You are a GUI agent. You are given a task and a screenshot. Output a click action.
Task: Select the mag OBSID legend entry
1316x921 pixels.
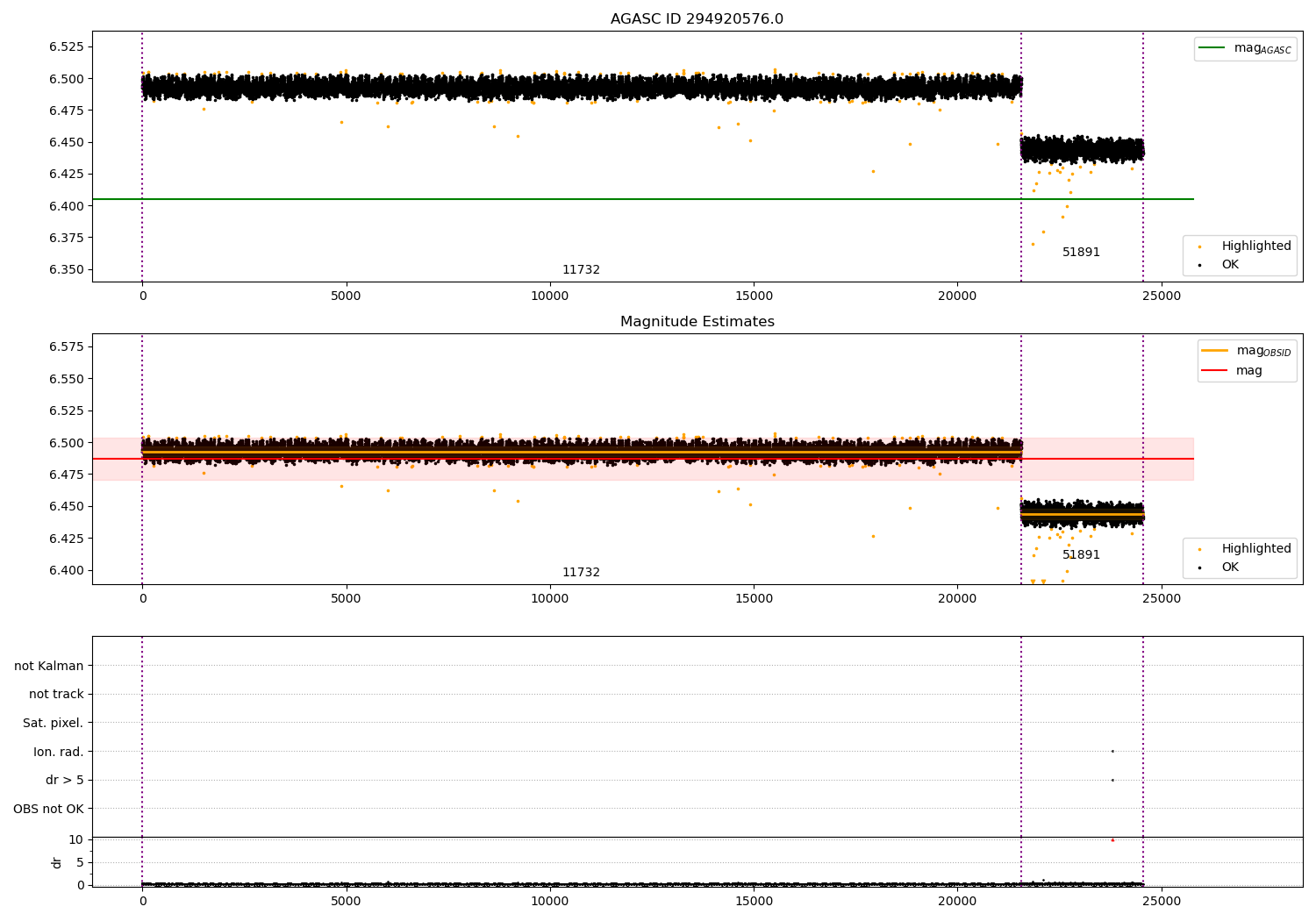(x=1247, y=351)
